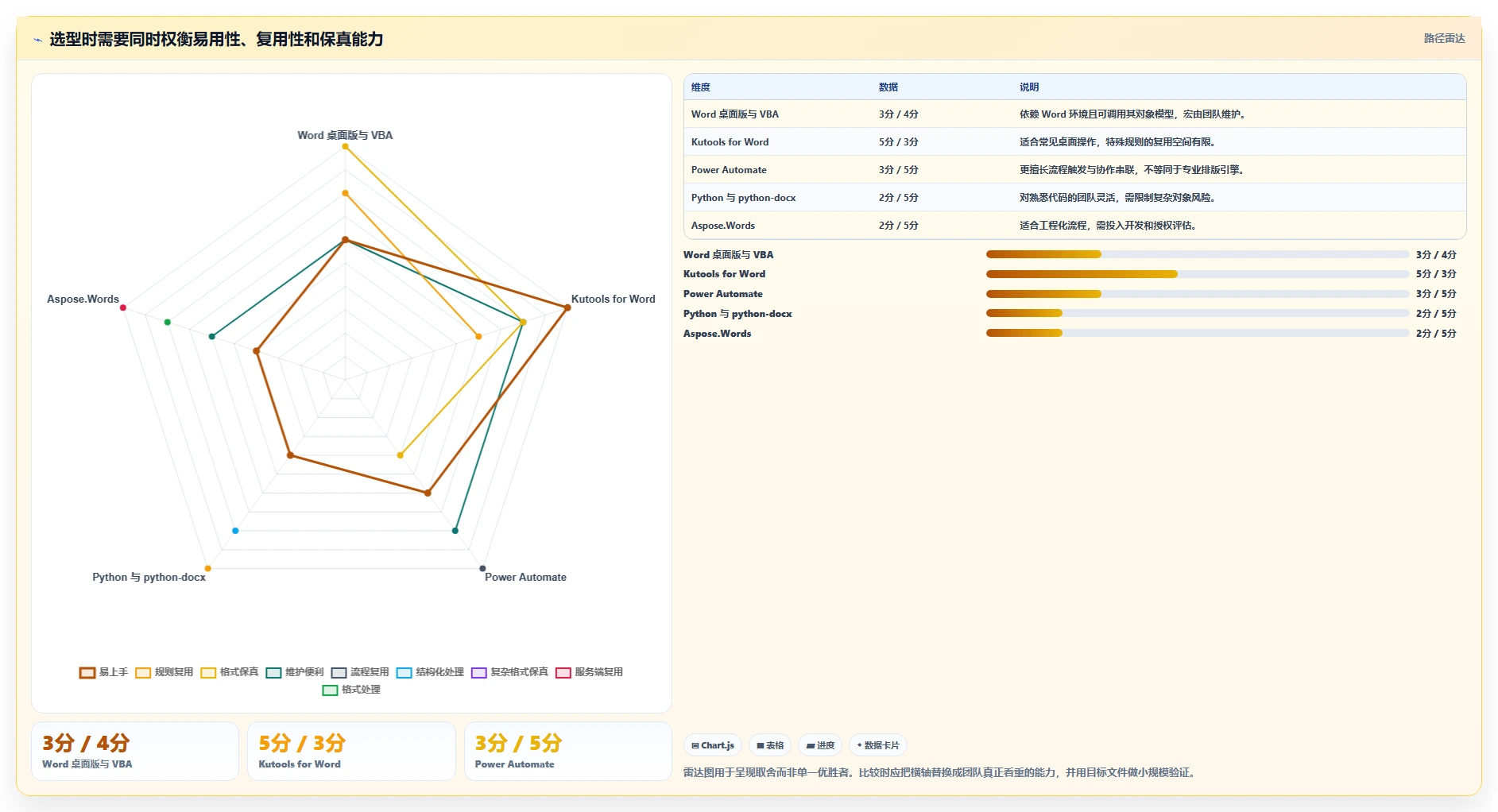Select the Python 与 python-docx table row name
The height and width of the screenshot is (812, 1498).
tap(744, 198)
